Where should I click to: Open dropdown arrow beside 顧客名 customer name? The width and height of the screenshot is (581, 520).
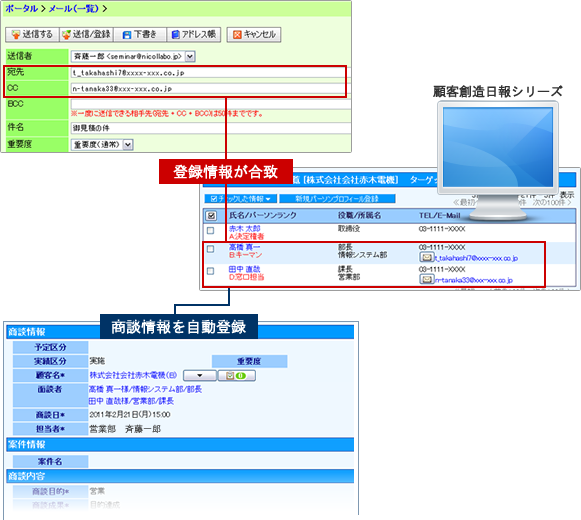tap(200, 376)
